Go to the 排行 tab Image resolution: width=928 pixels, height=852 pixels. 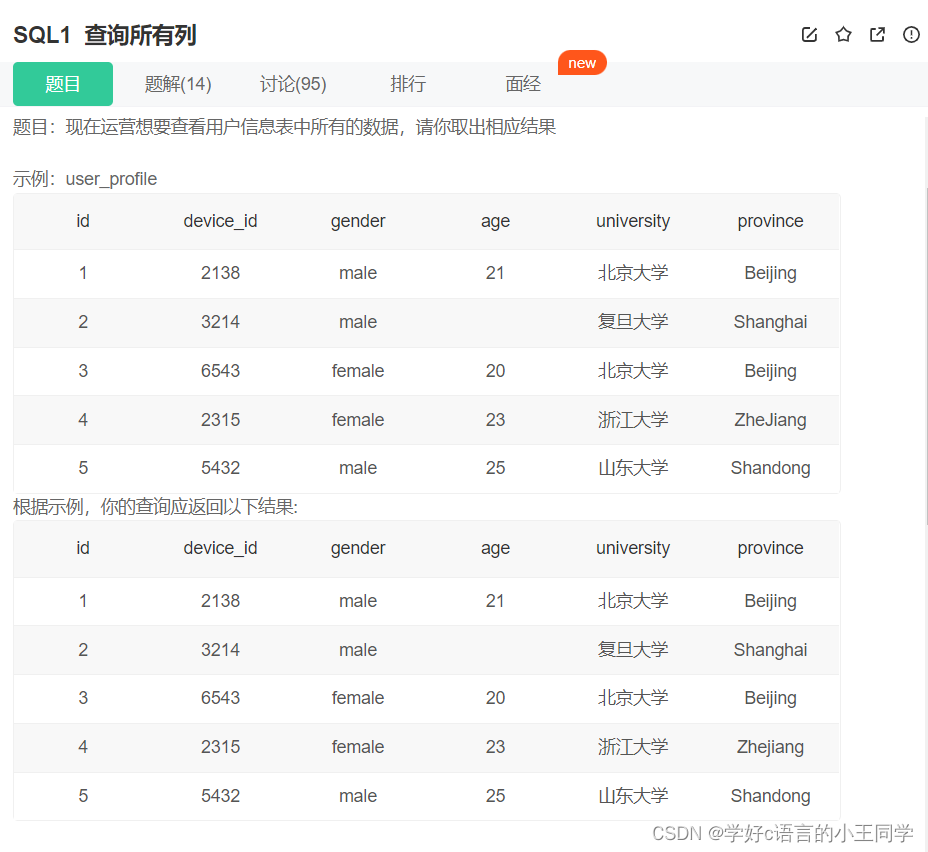click(408, 84)
